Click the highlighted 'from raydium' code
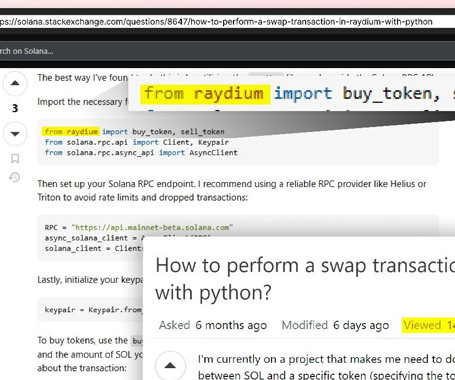 pos(71,132)
